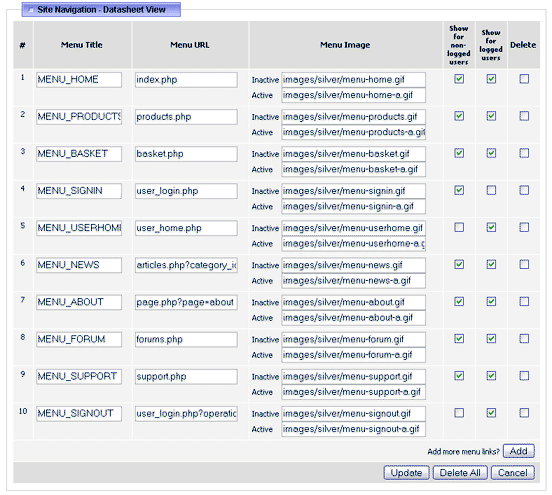
Task: Click the Delete All button
Action: pos(460,472)
